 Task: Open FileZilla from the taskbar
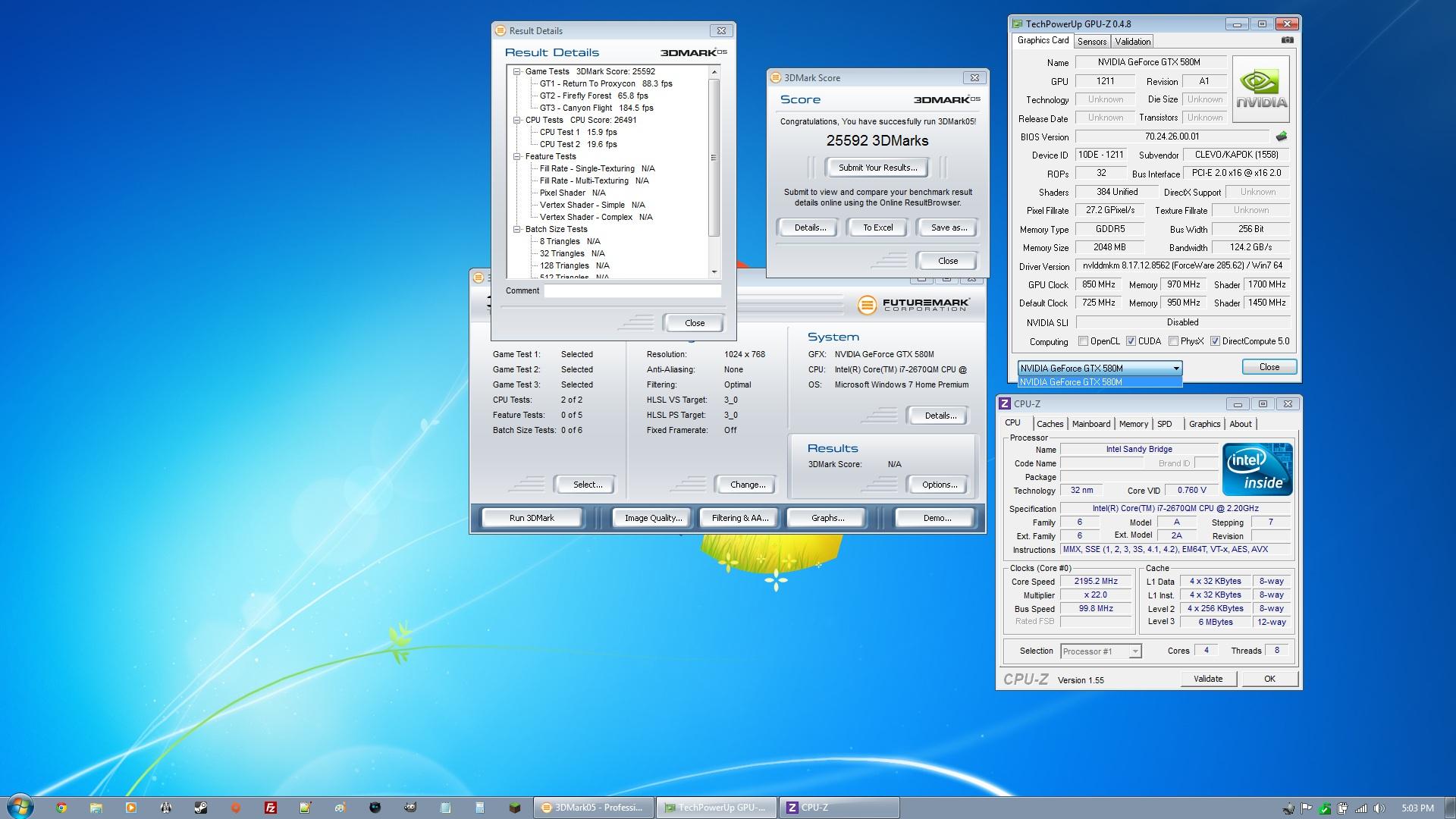271,808
